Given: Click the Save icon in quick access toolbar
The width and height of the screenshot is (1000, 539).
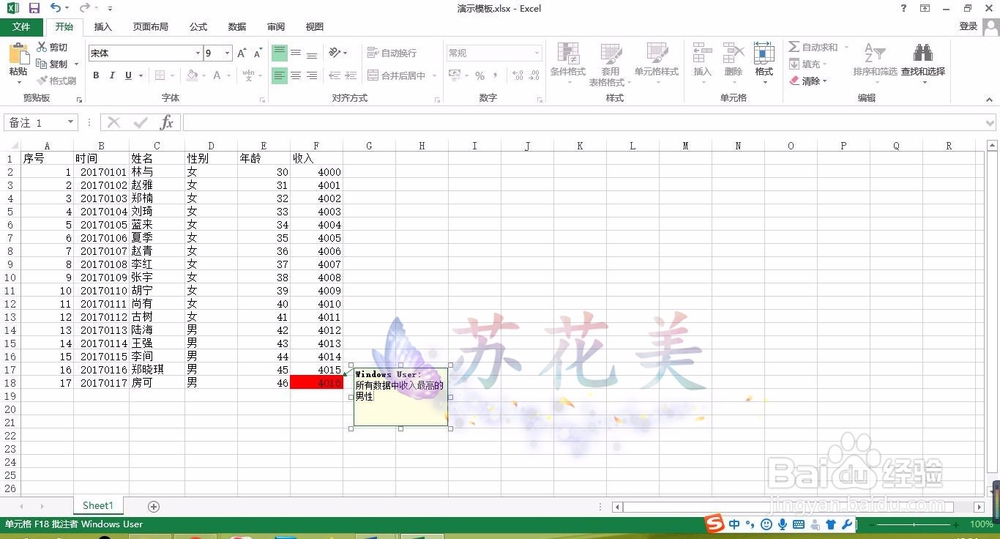Looking at the screenshot, I should coord(34,8).
